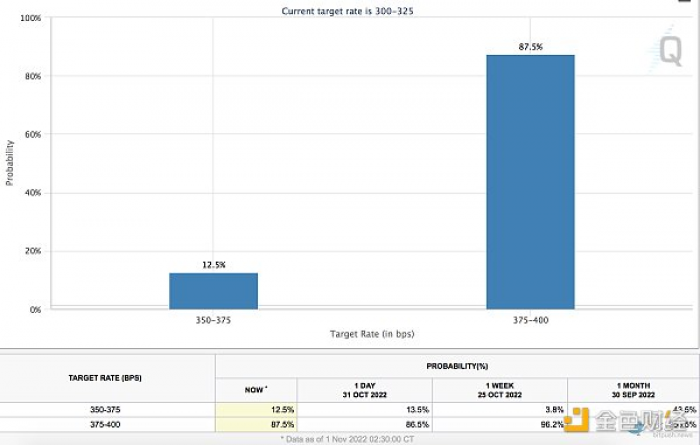Click the PROBABILITY(%) table header
The image size is (700, 445).
click(x=457, y=366)
